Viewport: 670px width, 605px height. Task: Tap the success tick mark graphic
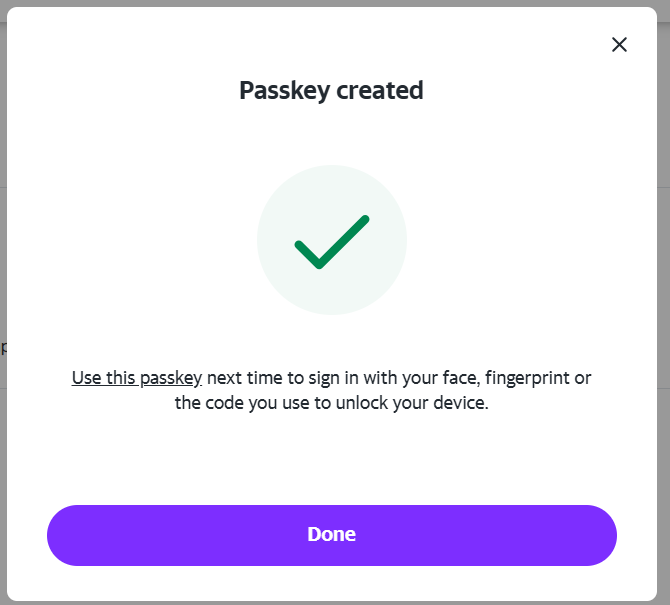tap(332, 242)
